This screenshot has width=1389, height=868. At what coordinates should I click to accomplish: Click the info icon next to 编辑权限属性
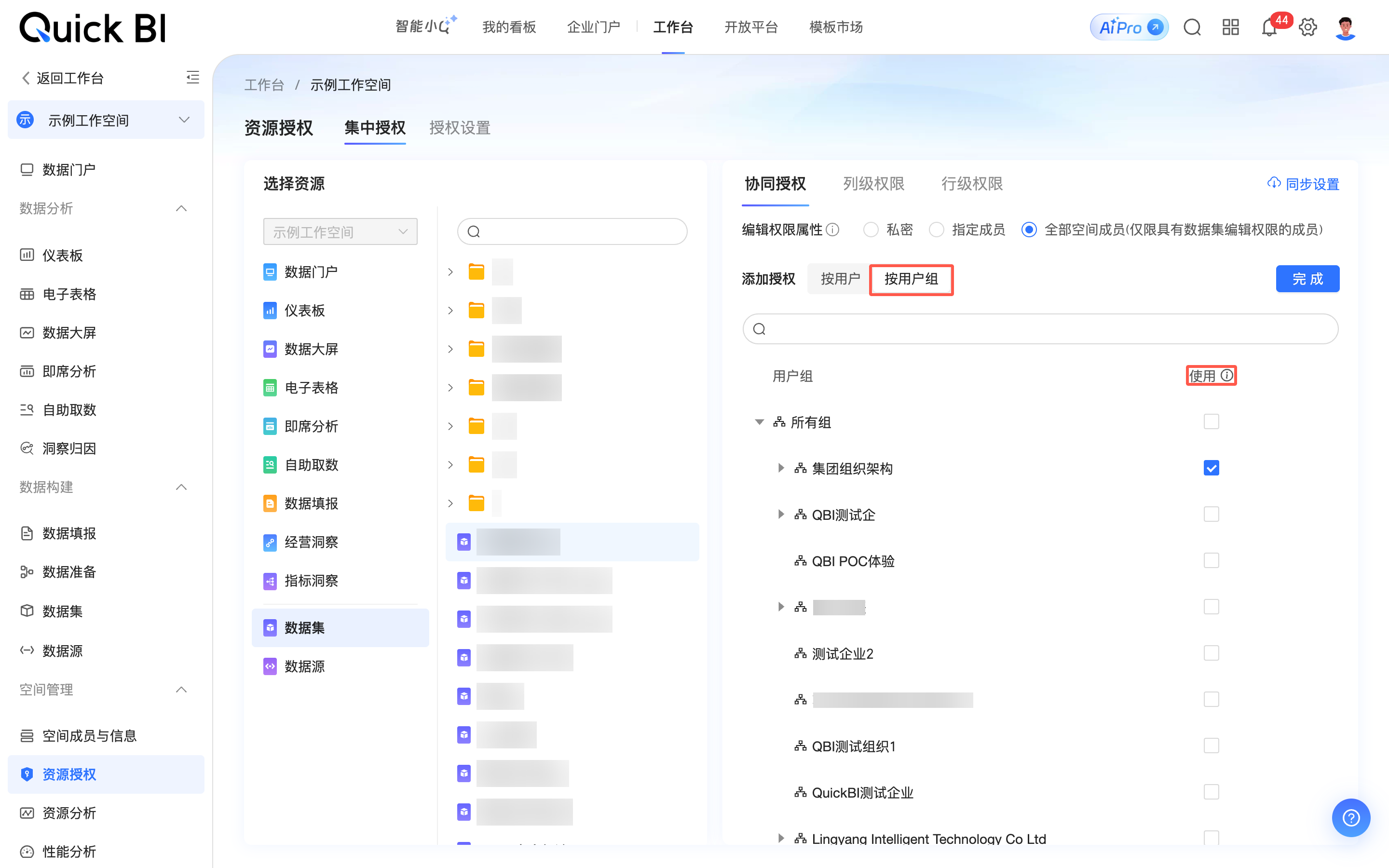[x=833, y=230]
